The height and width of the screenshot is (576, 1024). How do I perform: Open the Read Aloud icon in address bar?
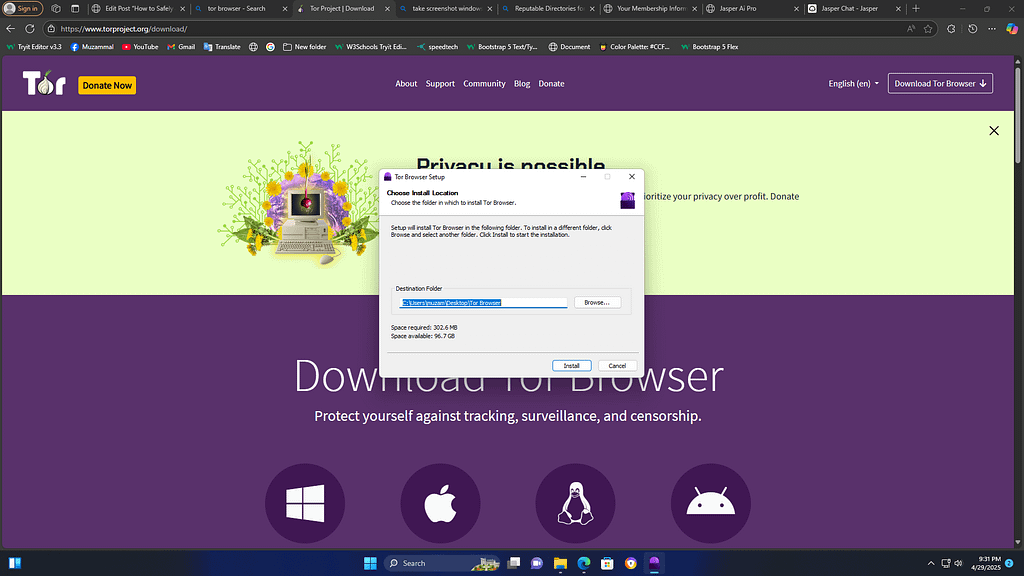coord(910,29)
